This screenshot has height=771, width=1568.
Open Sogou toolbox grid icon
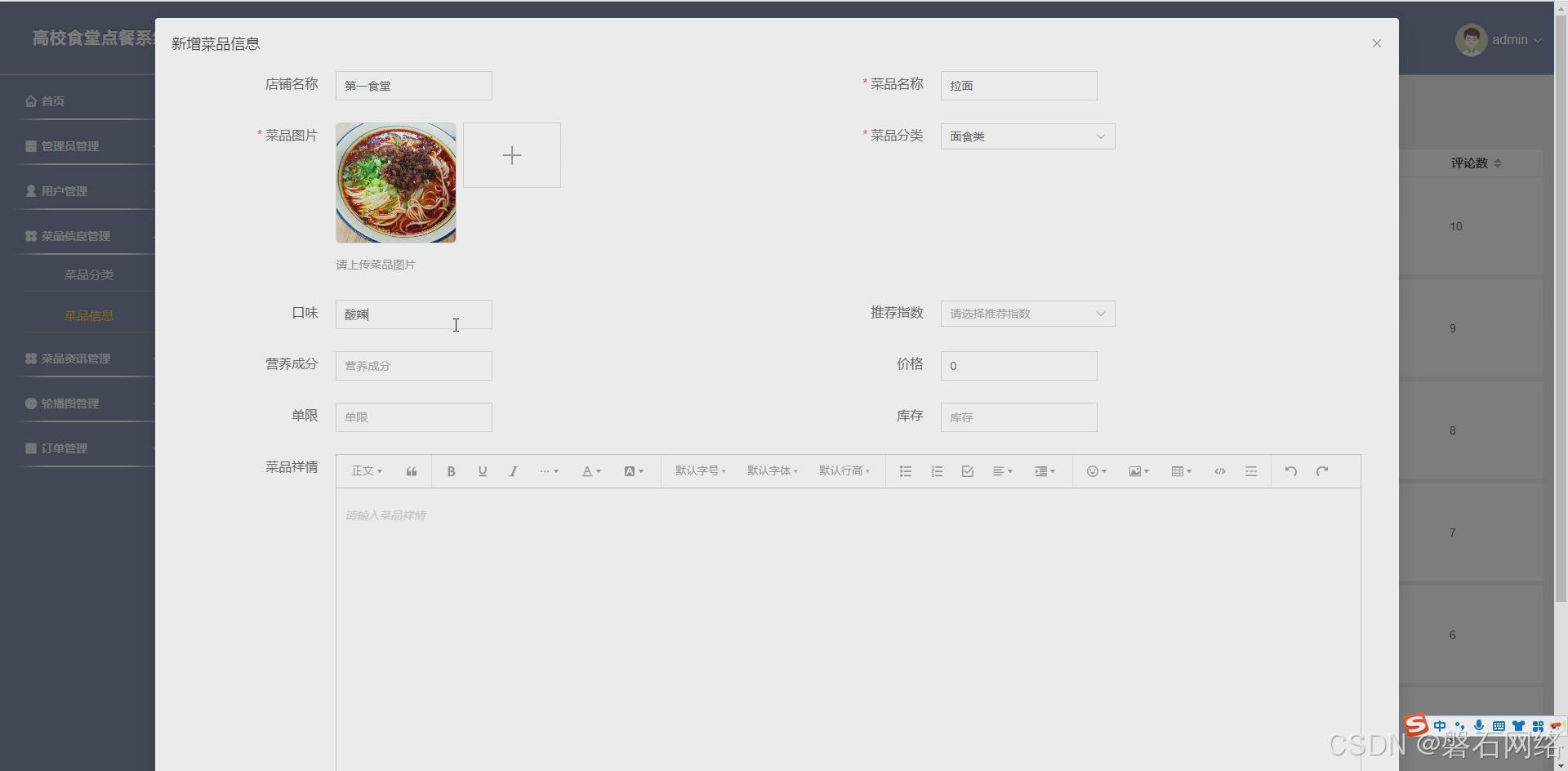tap(1538, 726)
